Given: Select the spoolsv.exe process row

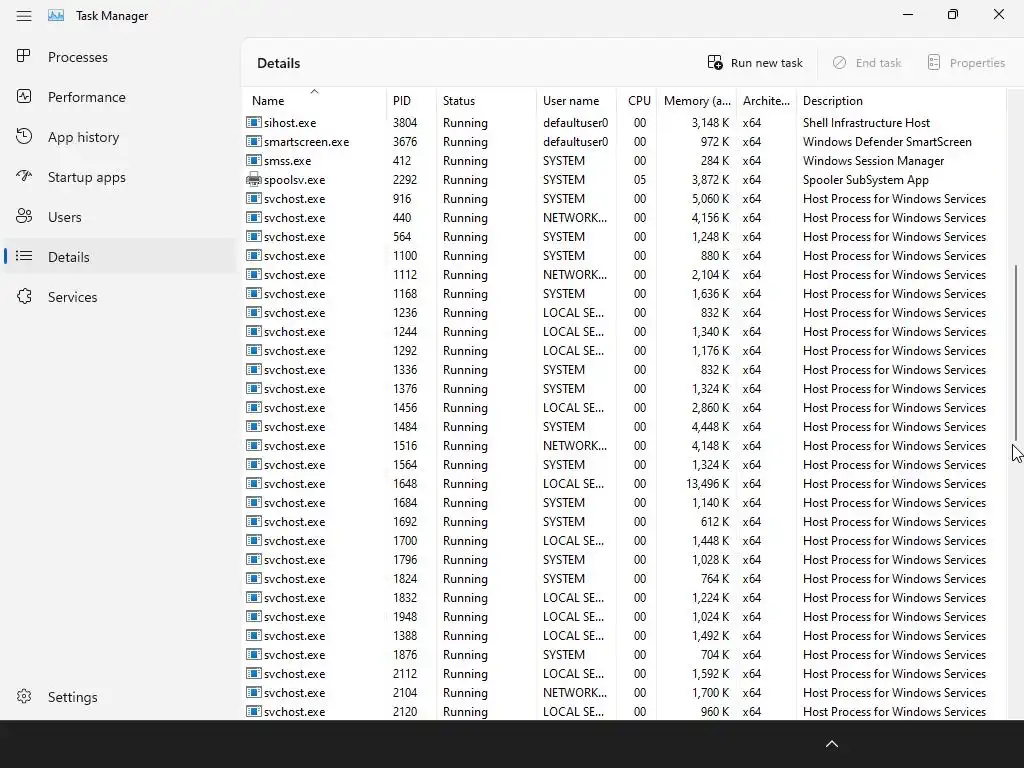Looking at the screenshot, I should pyautogui.click(x=624, y=179).
